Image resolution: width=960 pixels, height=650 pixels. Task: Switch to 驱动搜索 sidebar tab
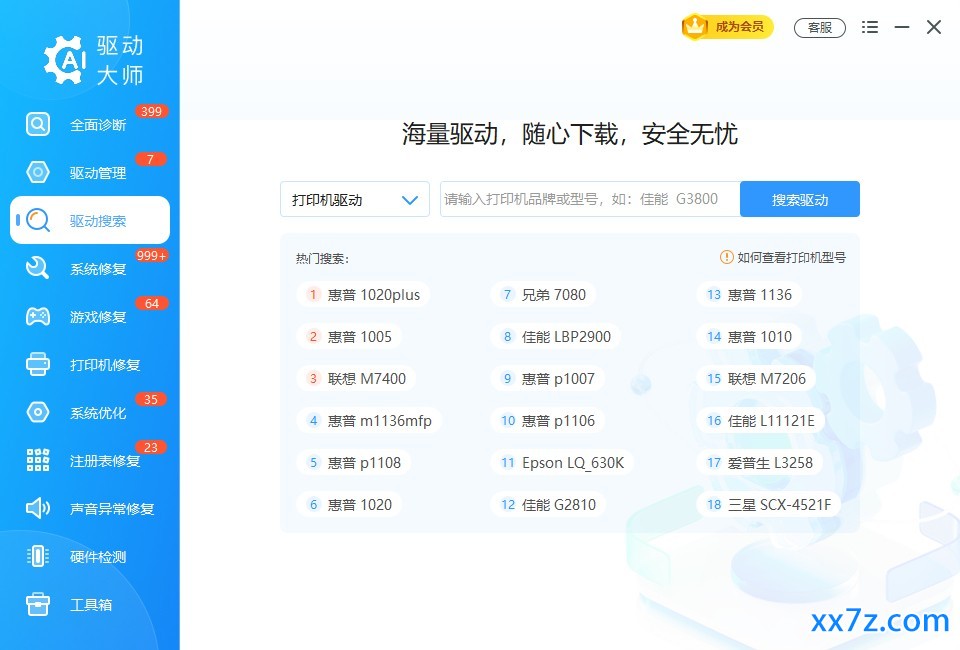(x=90, y=220)
